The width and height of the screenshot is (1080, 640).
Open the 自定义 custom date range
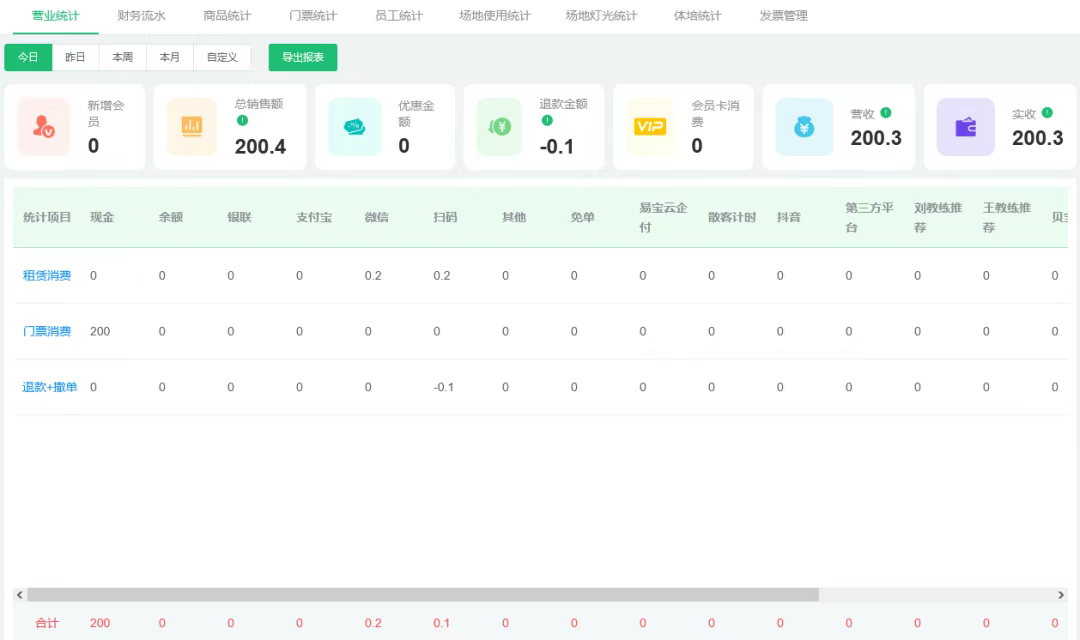click(222, 58)
